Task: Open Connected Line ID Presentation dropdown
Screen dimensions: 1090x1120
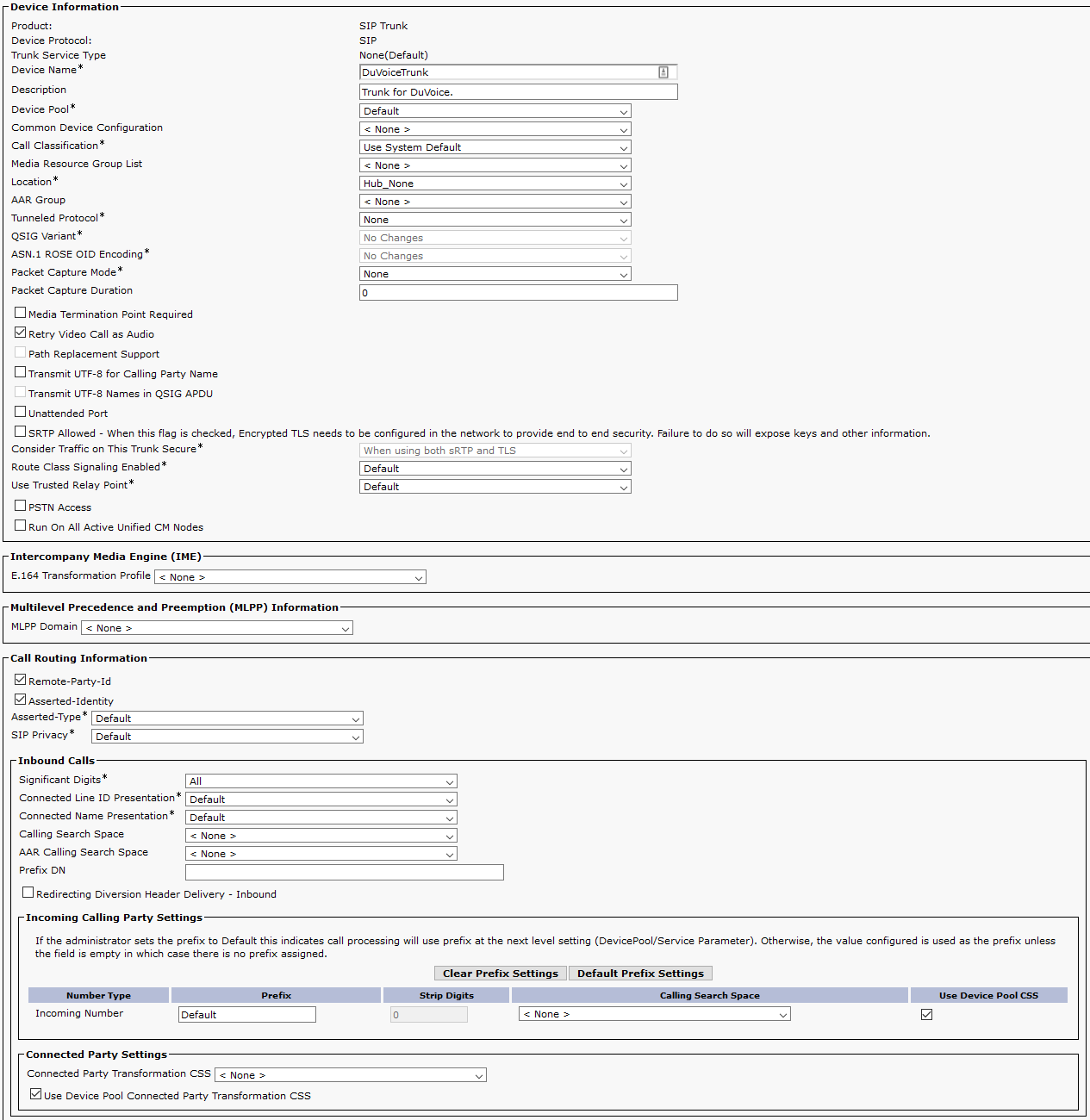Action: (x=321, y=800)
